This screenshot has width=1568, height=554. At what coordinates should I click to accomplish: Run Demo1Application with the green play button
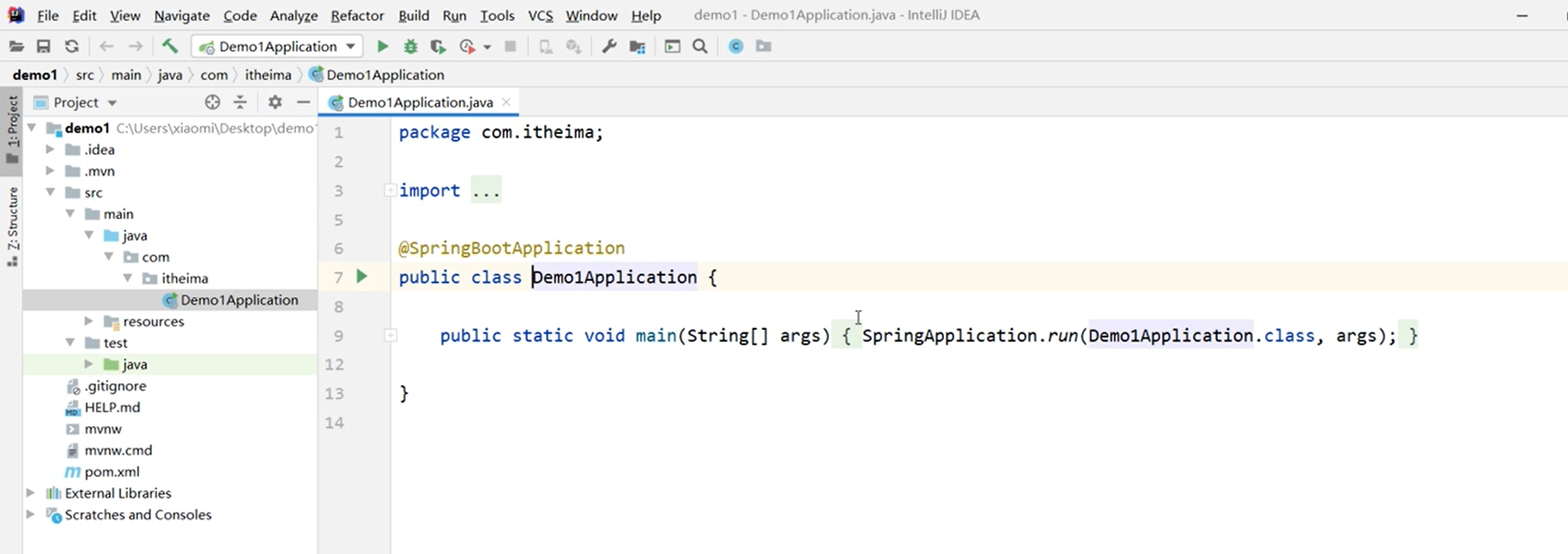[383, 46]
